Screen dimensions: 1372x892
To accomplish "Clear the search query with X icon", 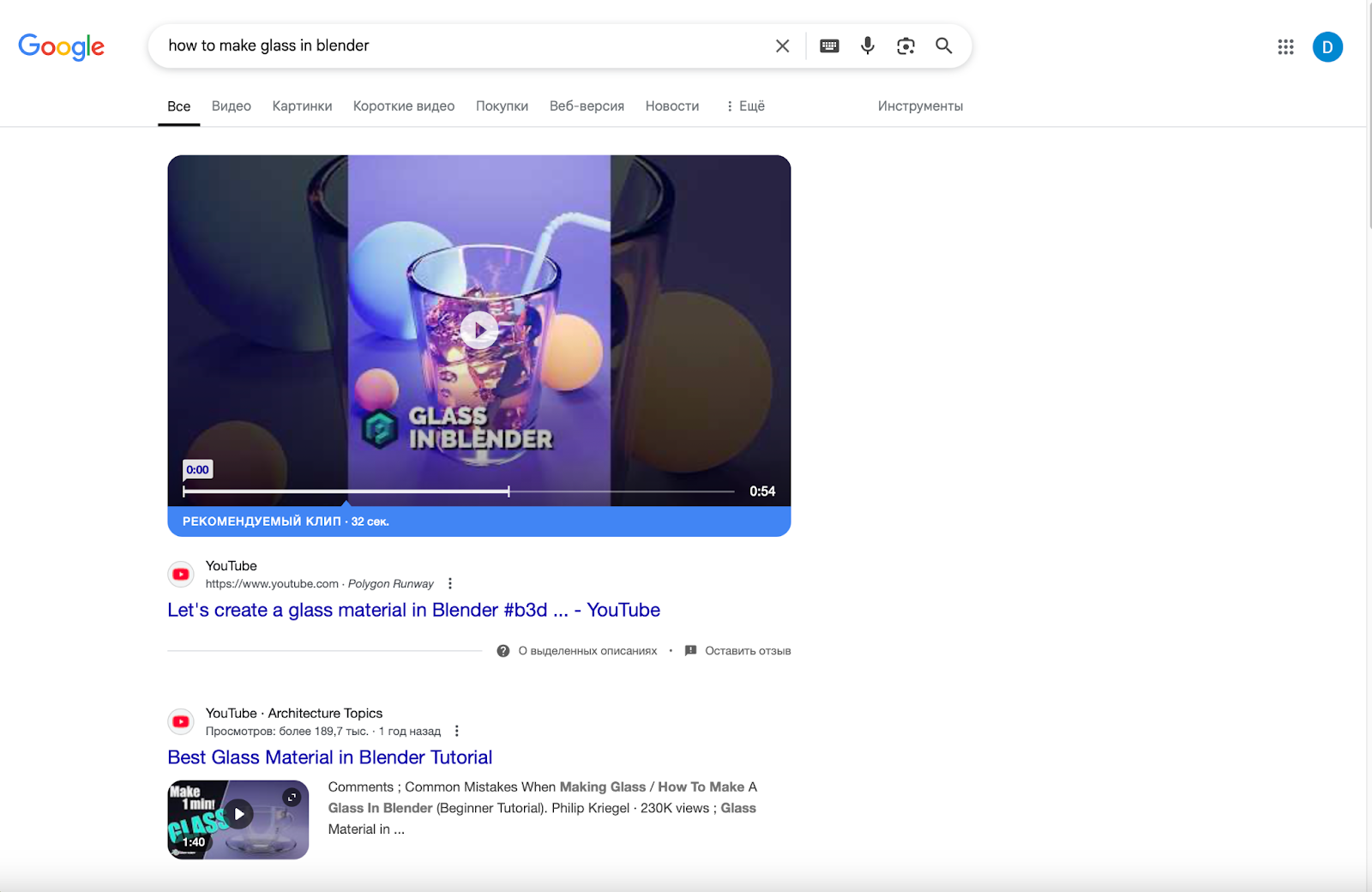I will click(x=782, y=46).
